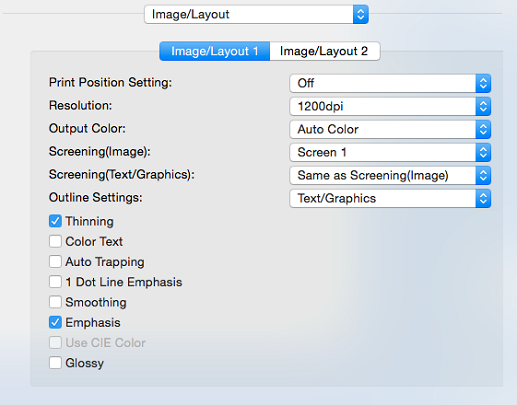This screenshot has height=405, width=517.
Task: Open the Screening(Text/Graphics) popup menu
Action: pos(390,175)
